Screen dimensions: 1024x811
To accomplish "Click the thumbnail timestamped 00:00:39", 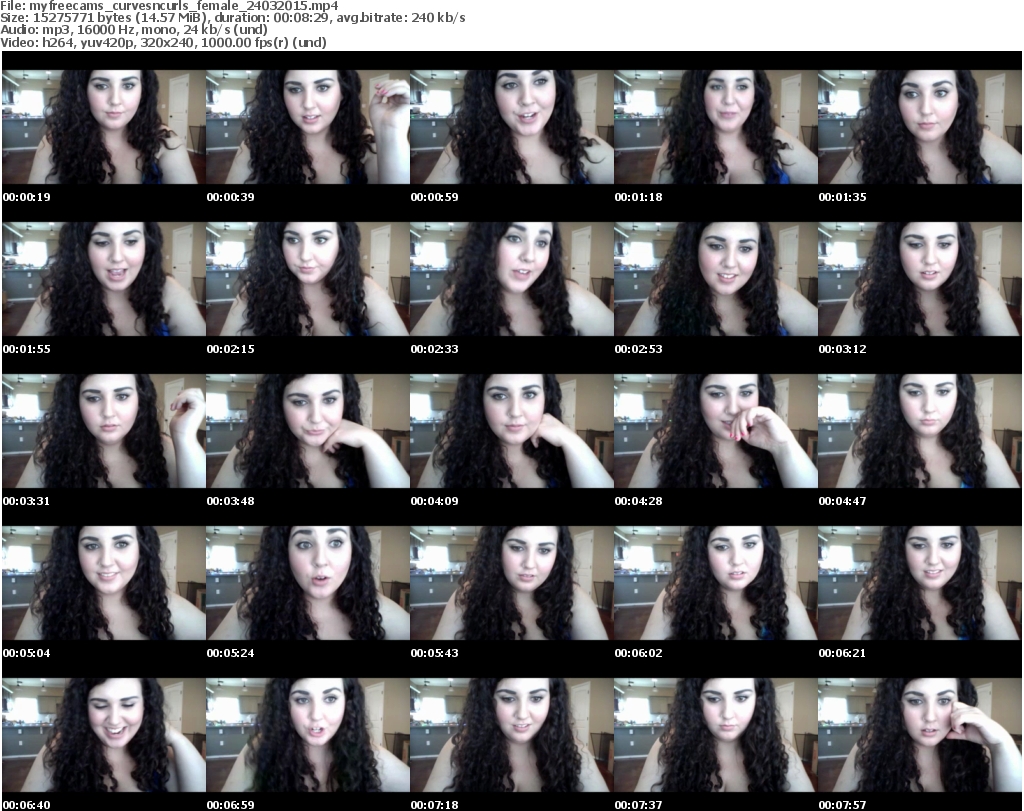I will pyautogui.click(x=308, y=127).
